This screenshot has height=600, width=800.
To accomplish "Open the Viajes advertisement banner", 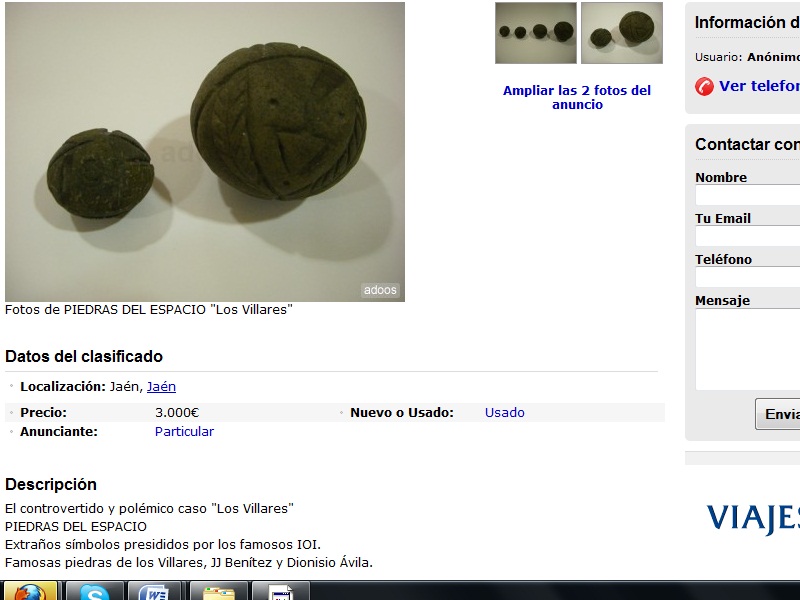I will pyautogui.click(x=753, y=518).
